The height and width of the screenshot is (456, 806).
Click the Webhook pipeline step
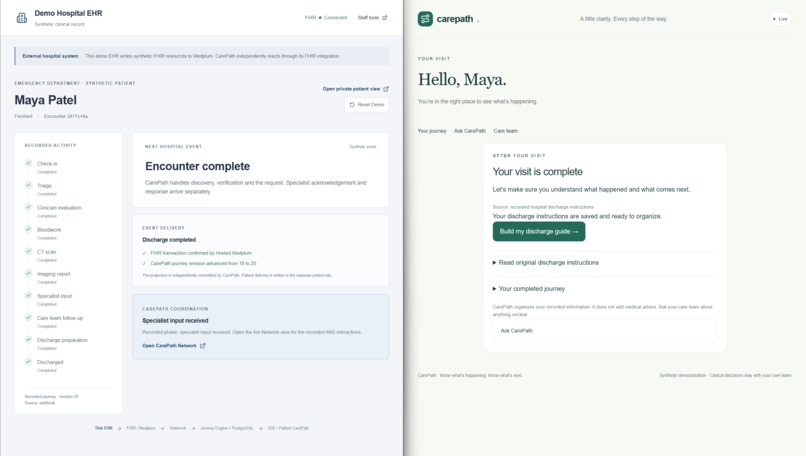(177, 428)
